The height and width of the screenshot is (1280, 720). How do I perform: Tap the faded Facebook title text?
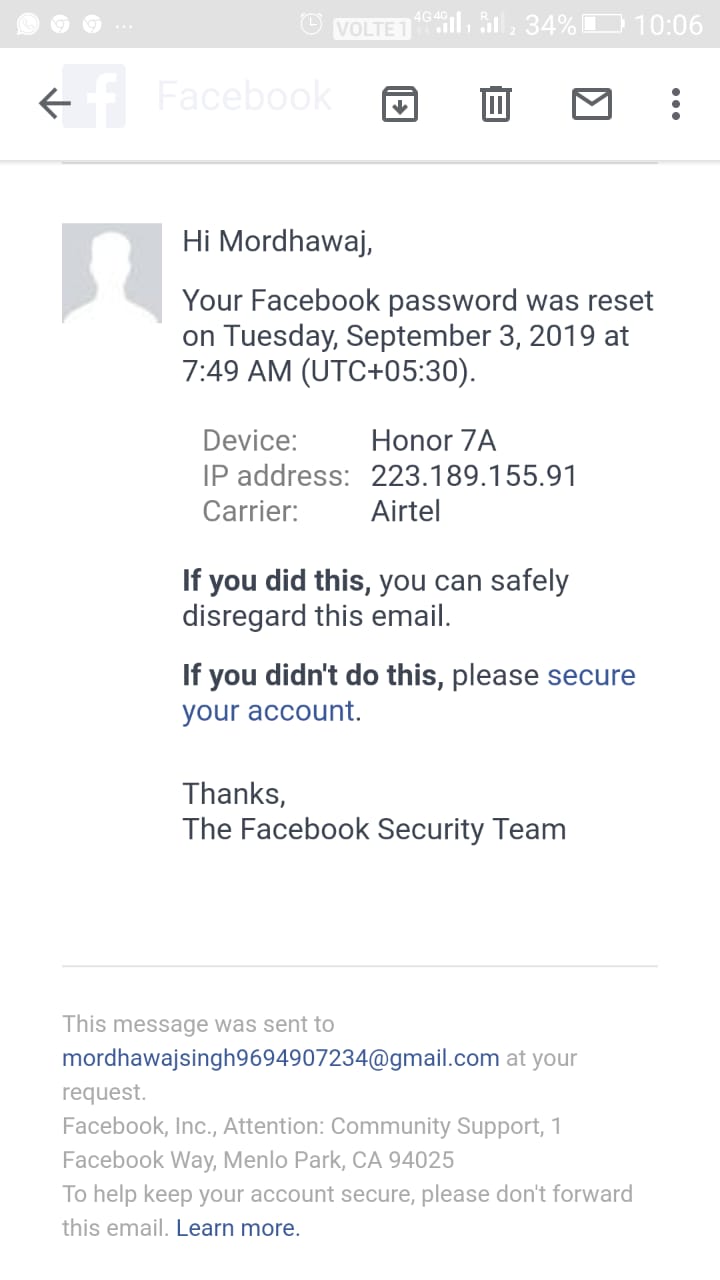pyautogui.click(x=244, y=96)
